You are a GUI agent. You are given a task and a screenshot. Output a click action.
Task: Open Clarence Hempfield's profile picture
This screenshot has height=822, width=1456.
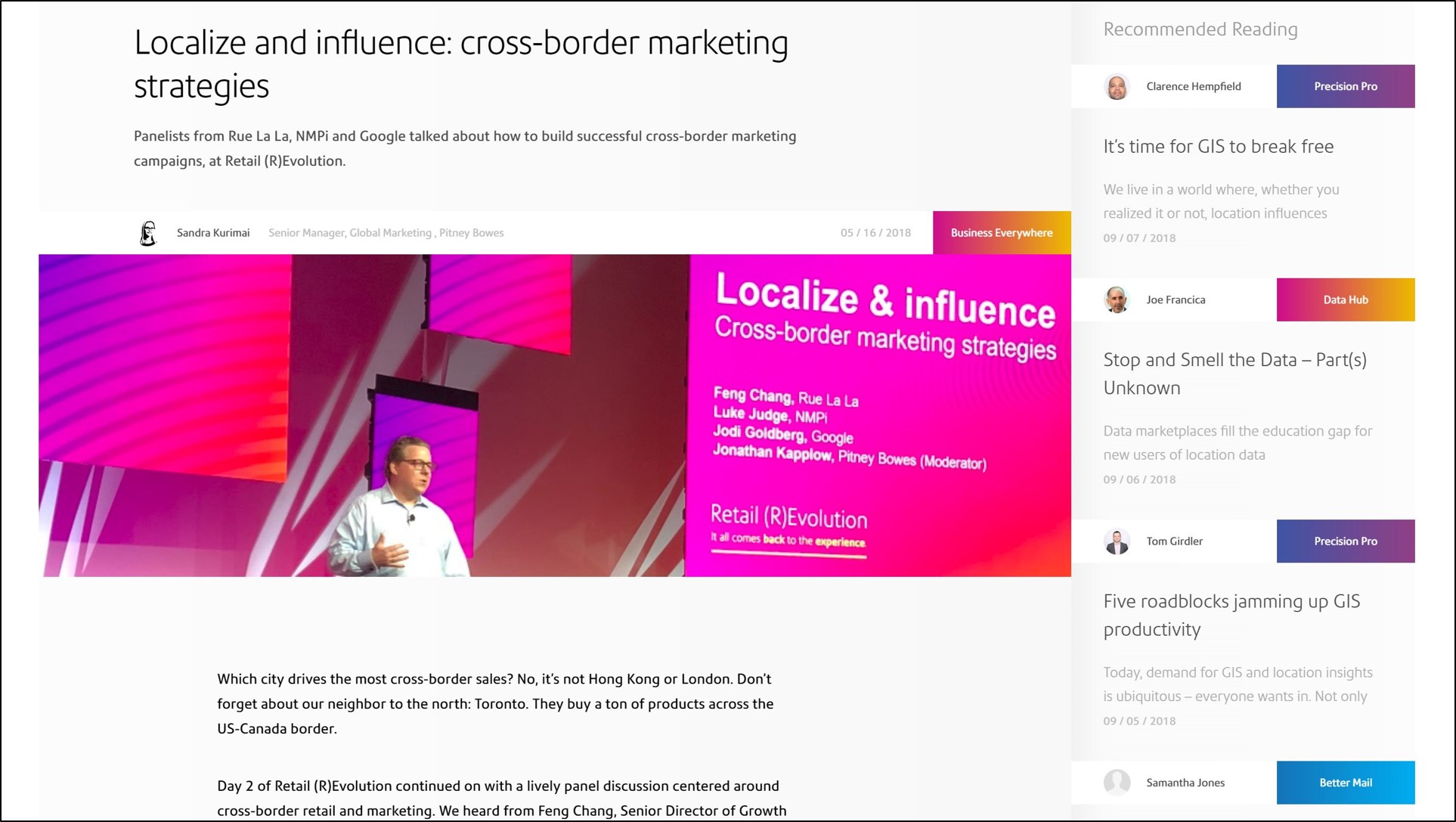pyautogui.click(x=1117, y=86)
